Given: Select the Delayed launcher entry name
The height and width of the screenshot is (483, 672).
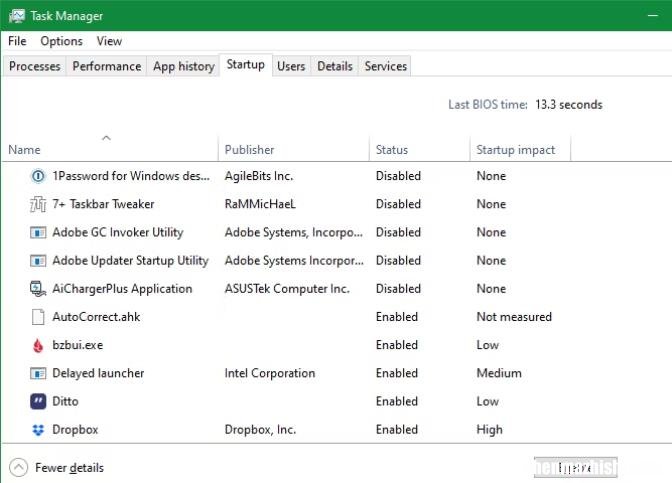Looking at the screenshot, I should click(x=98, y=373).
